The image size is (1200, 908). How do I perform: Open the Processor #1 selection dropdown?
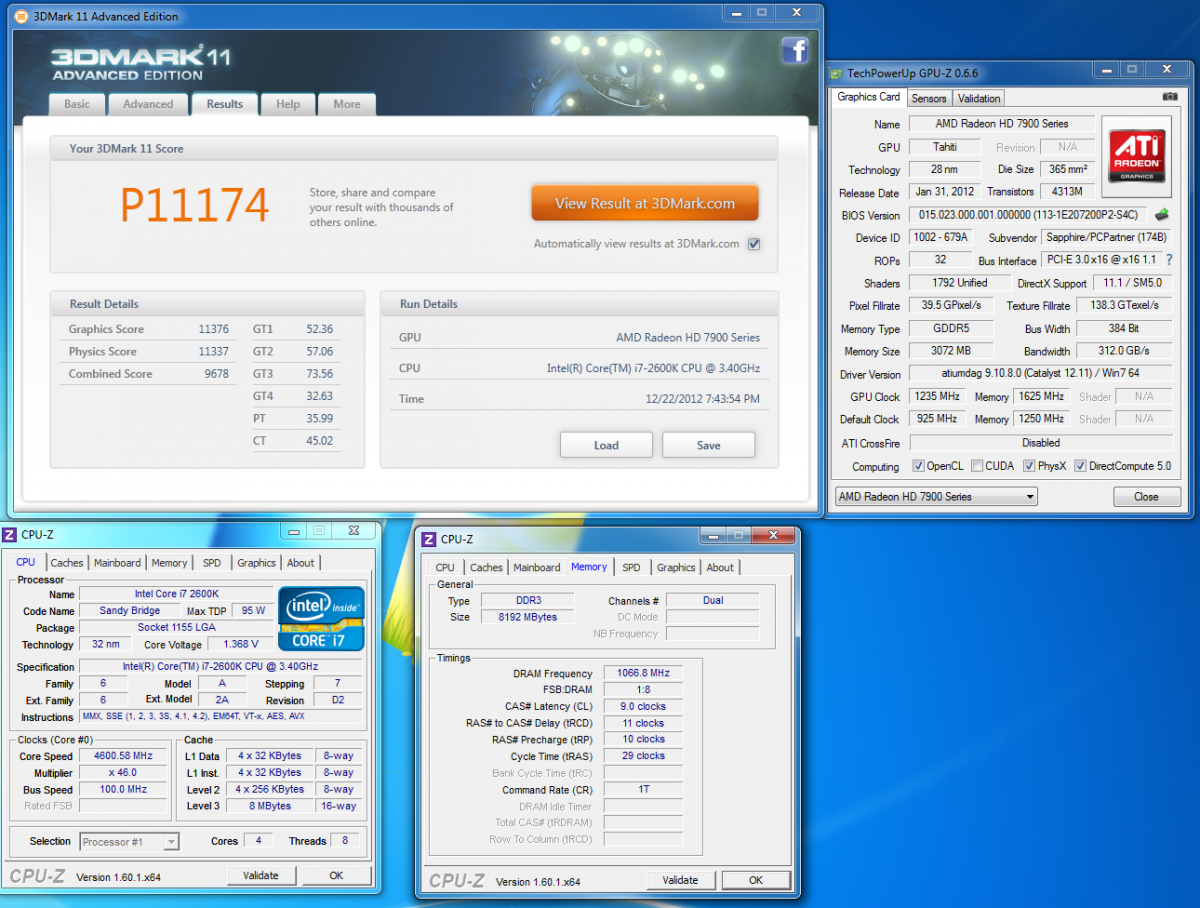tap(129, 842)
